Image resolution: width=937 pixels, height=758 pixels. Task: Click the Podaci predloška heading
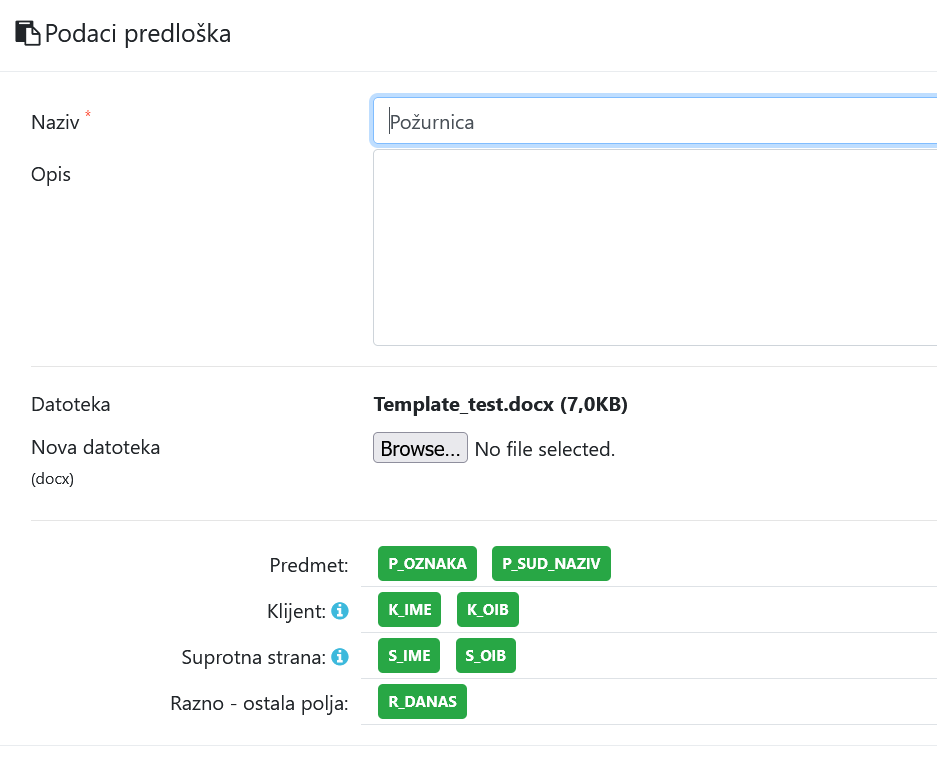(138, 33)
